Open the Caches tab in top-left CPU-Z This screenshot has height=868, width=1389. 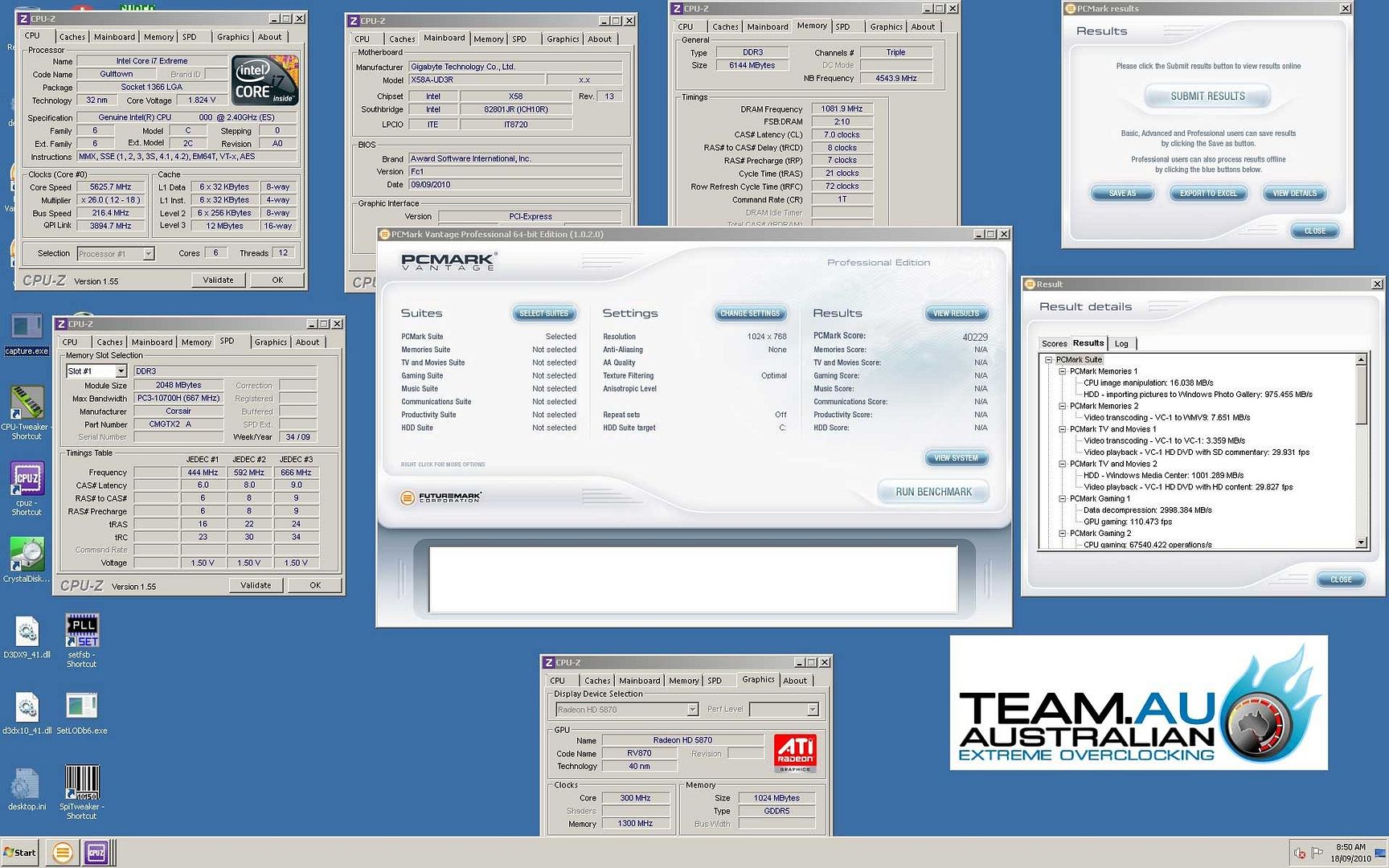point(72,37)
